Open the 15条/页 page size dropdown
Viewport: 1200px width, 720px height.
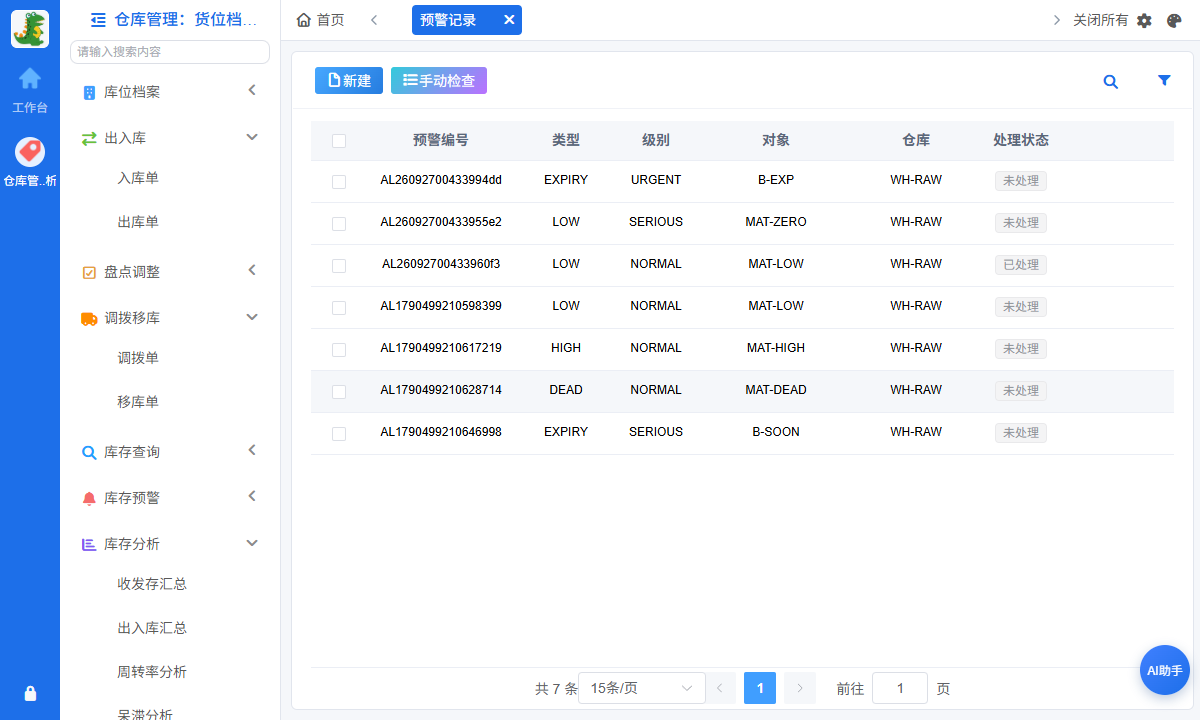642,688
